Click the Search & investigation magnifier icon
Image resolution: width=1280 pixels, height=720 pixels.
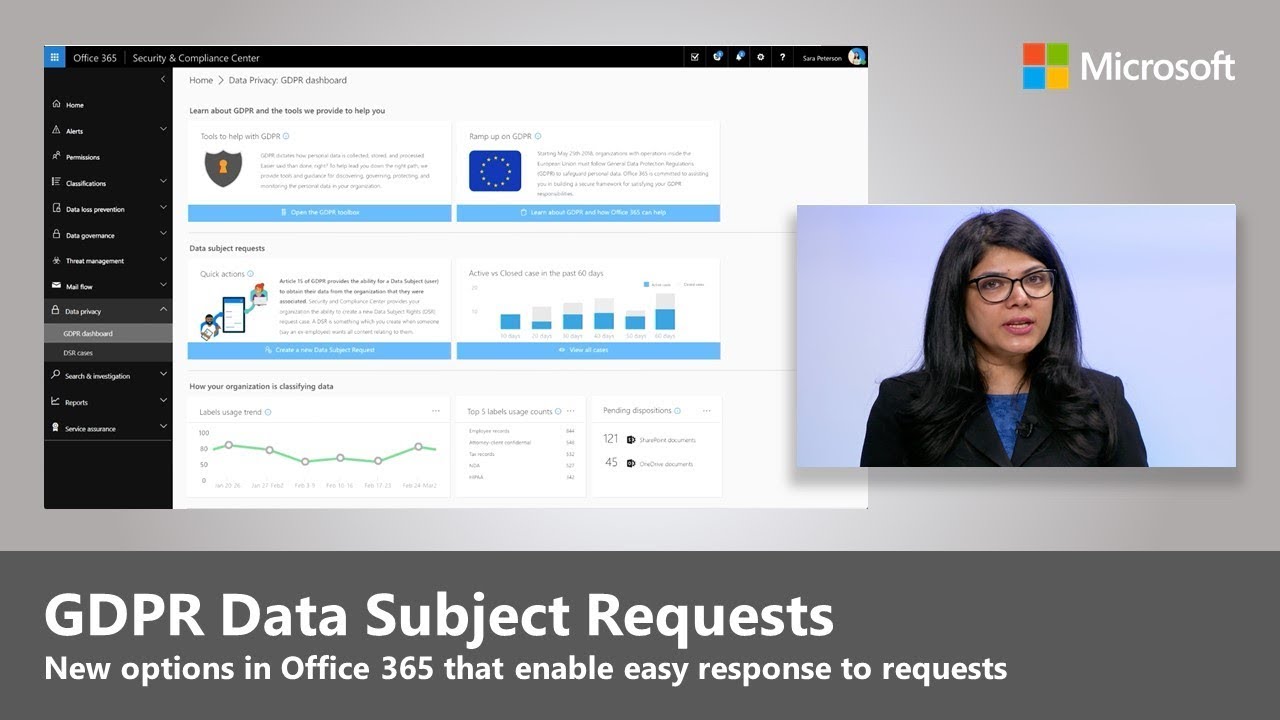pos(56,375)
